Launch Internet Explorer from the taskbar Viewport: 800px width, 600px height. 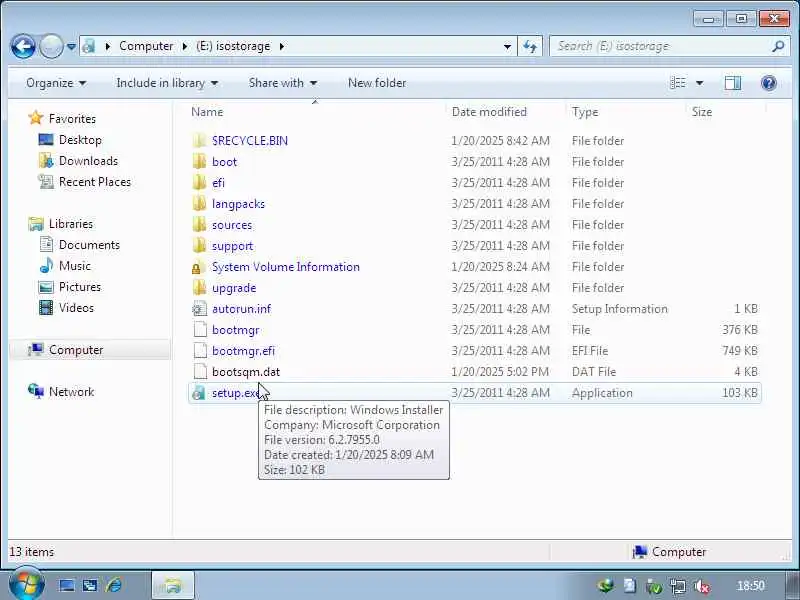114,585
